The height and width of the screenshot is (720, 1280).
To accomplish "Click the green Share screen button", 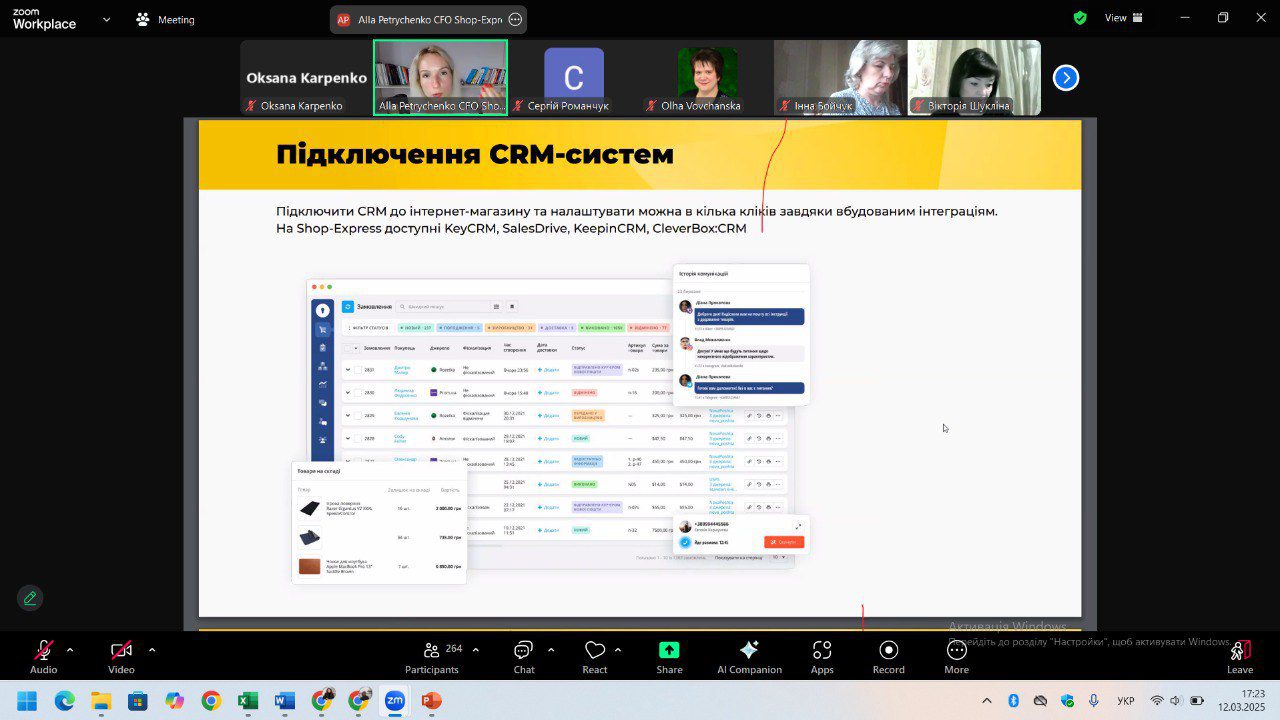I will (x=669, y=656).
